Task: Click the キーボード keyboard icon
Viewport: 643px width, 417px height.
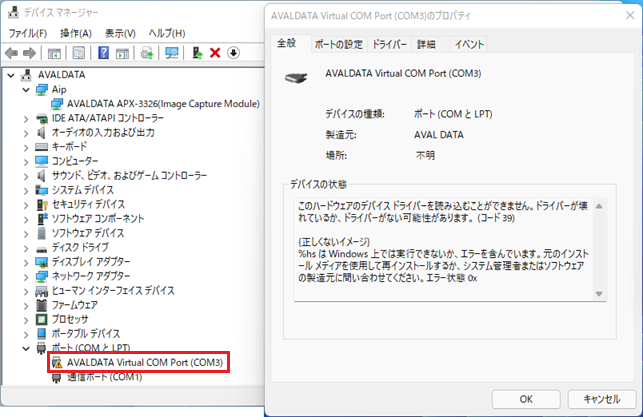Action: pos(41,147)
